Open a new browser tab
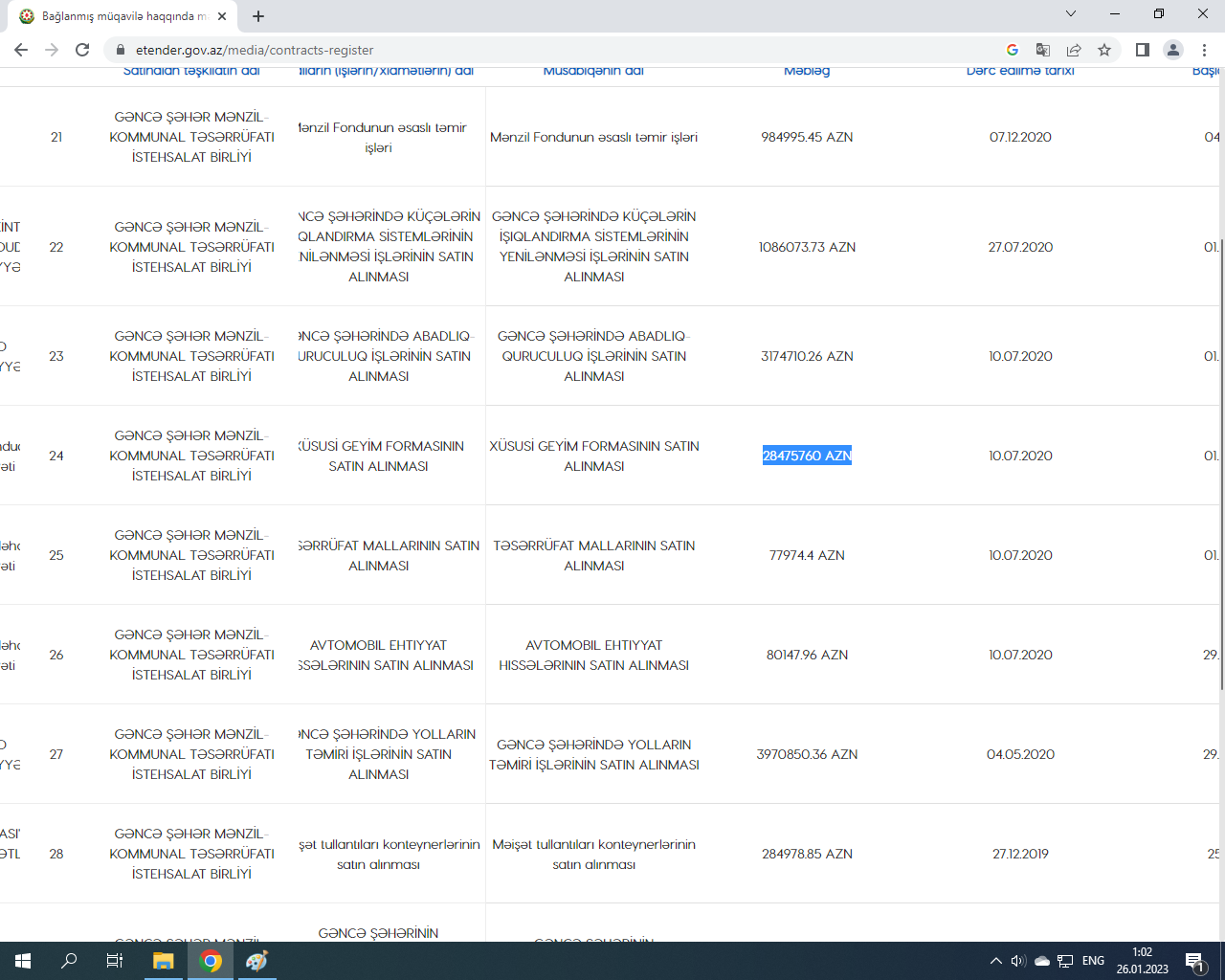The image size is (1225, 980). click(x=258, y=16)
